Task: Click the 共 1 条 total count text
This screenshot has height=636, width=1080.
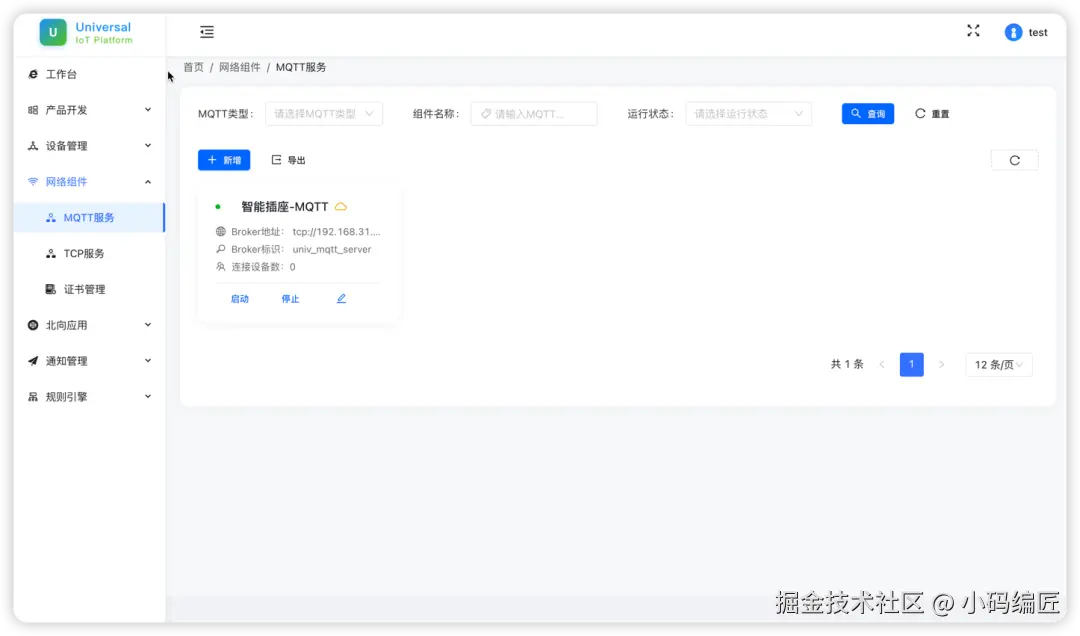Action: (x=847, y=365)
